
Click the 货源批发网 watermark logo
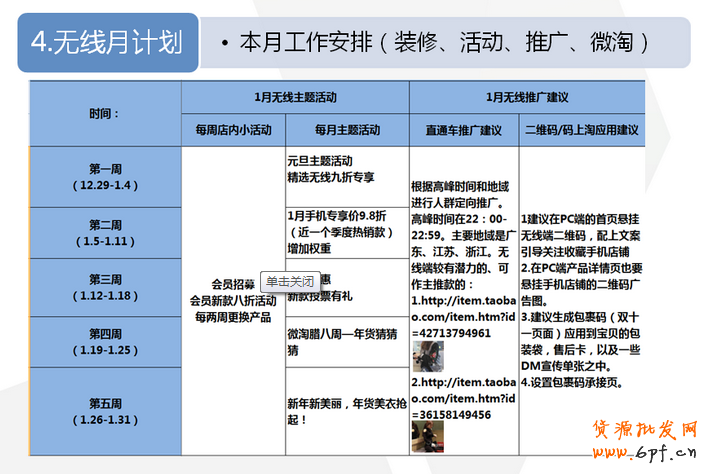pyautogui.click(x=644, y=431)
